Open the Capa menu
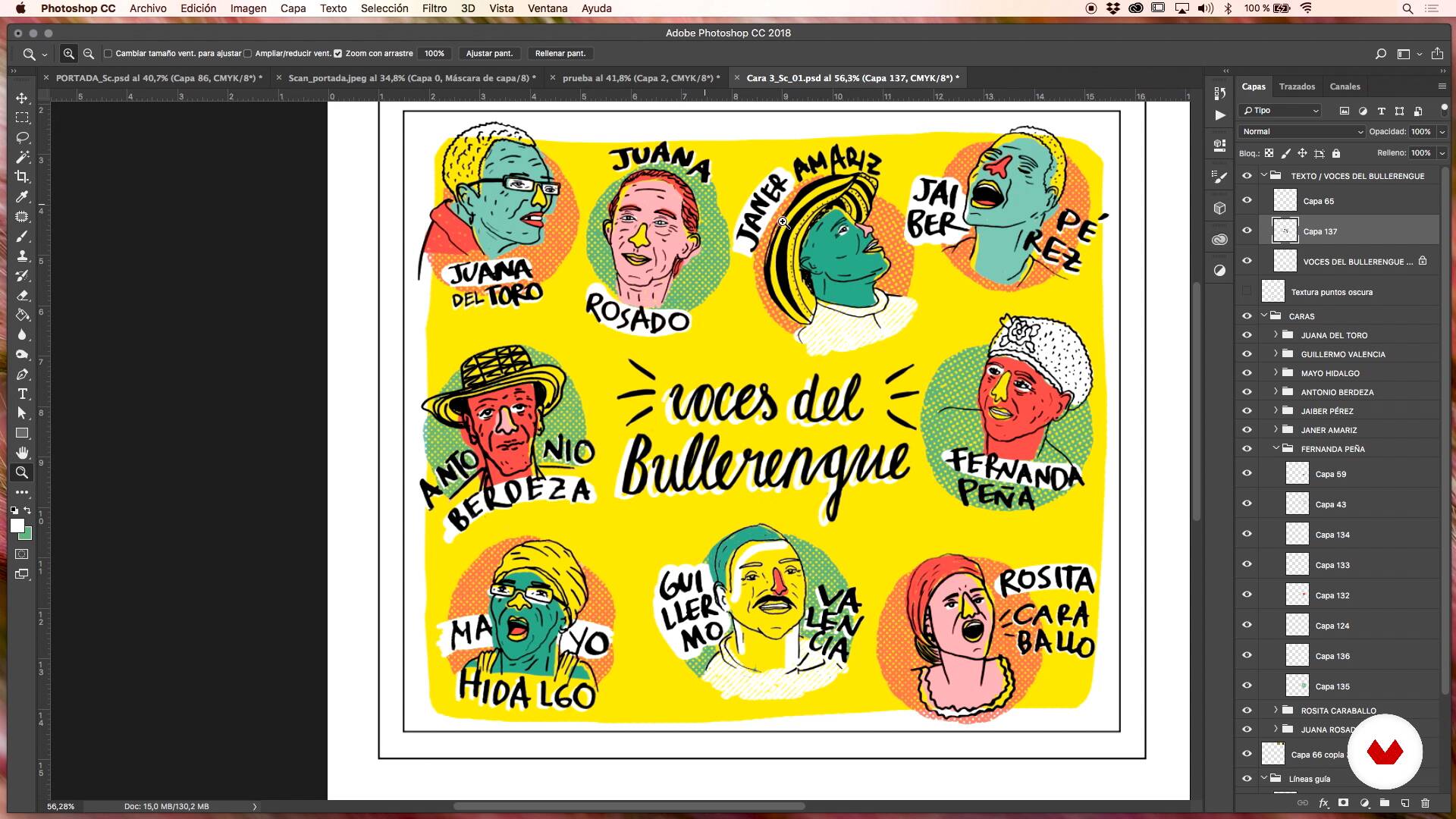The image size is (1456, 819). click(x=293, y=8)
